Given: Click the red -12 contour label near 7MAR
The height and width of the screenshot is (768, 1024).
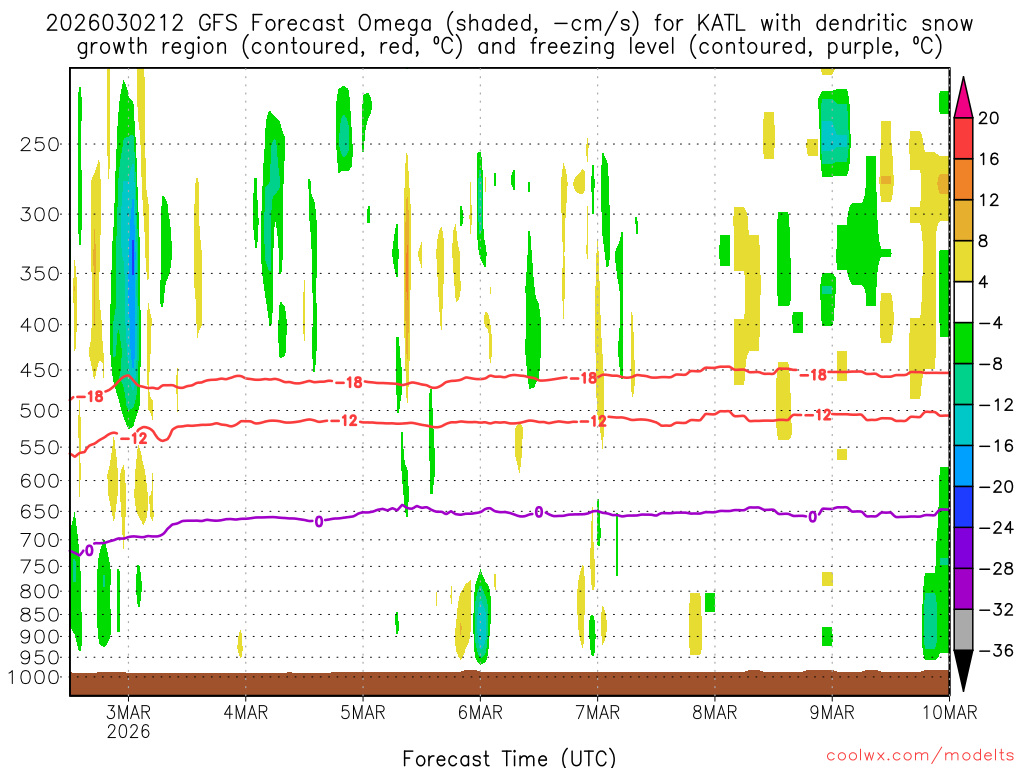Looking at the screenshot, I should tap(593, 421).
